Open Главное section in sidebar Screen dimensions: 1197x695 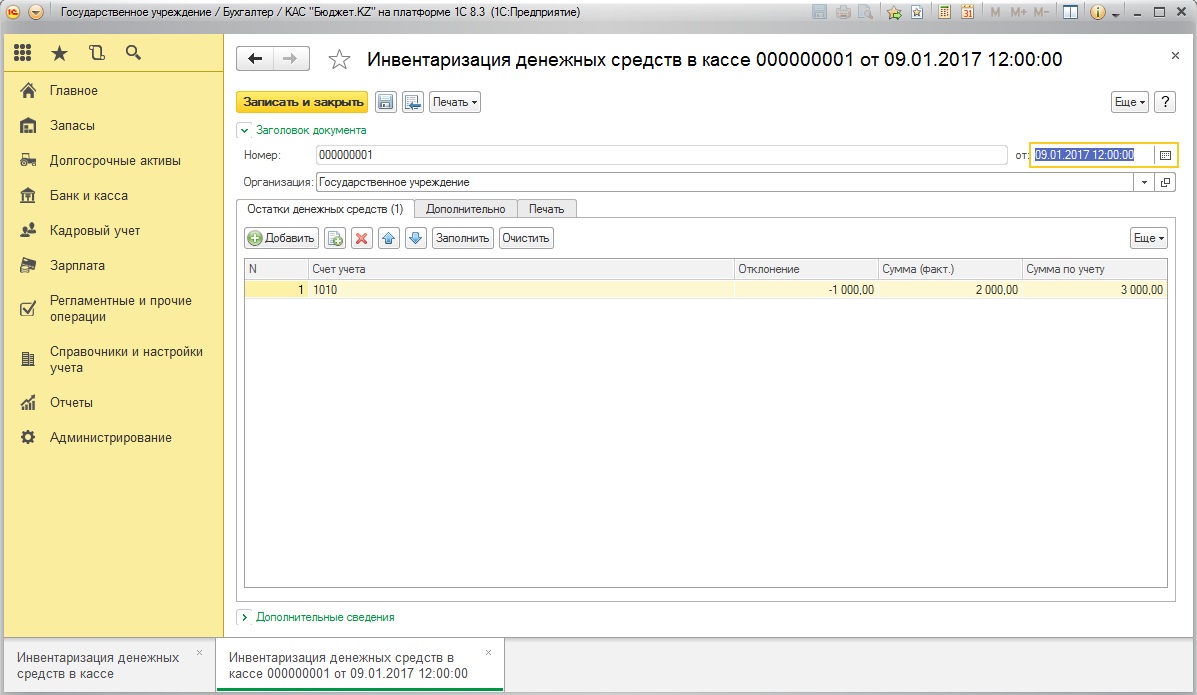pyautogui.click(x=74, y=91)
